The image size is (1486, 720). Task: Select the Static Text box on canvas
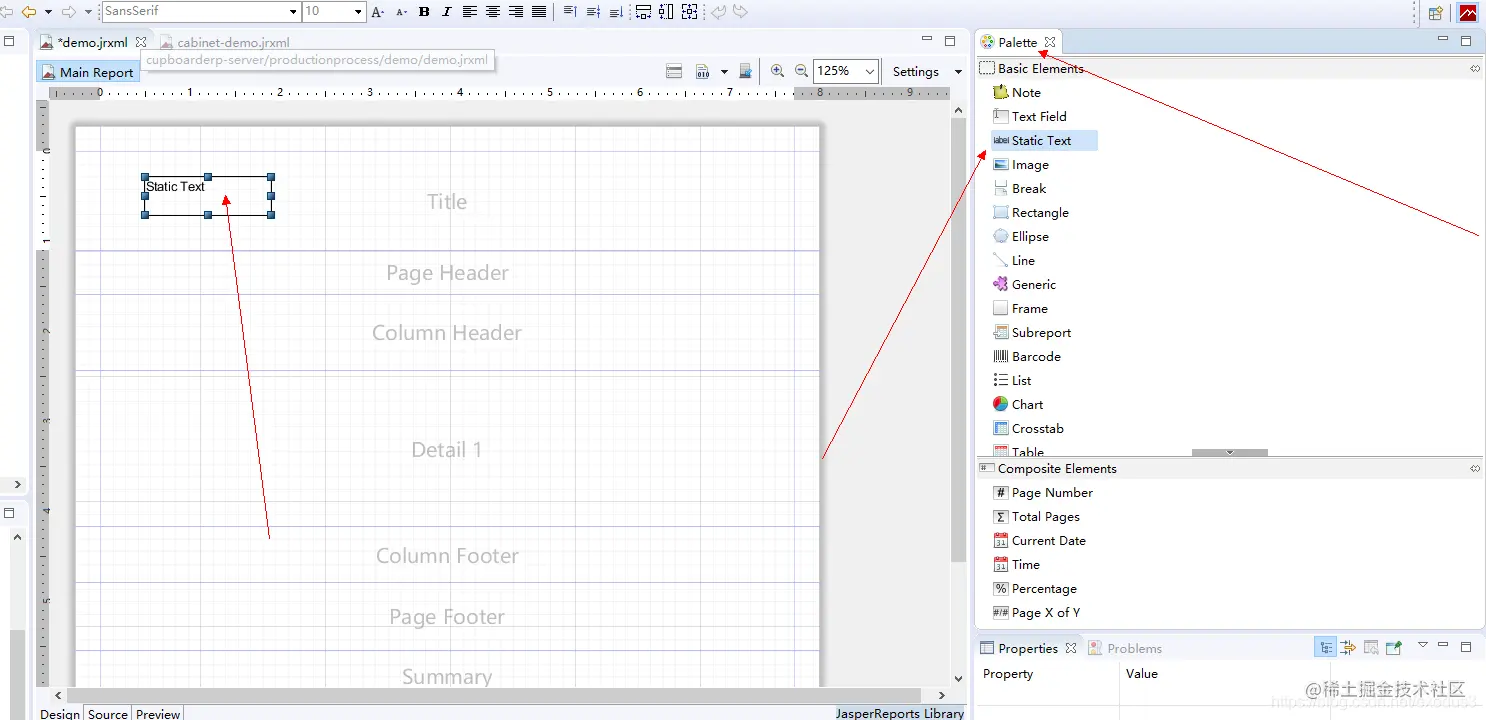[x=208, y=196]
